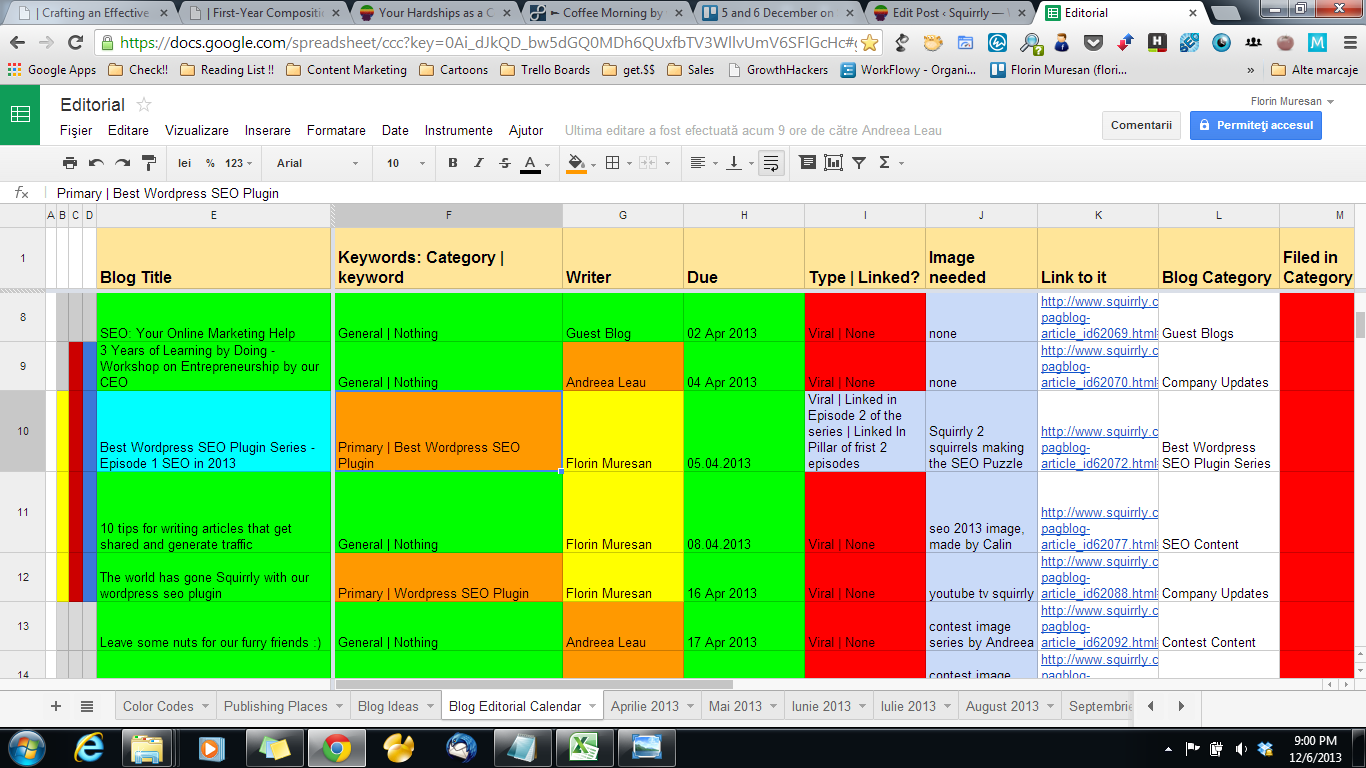
Task: Click the blue Permiteți accesul button
Action: click(x=1255, y=125)
